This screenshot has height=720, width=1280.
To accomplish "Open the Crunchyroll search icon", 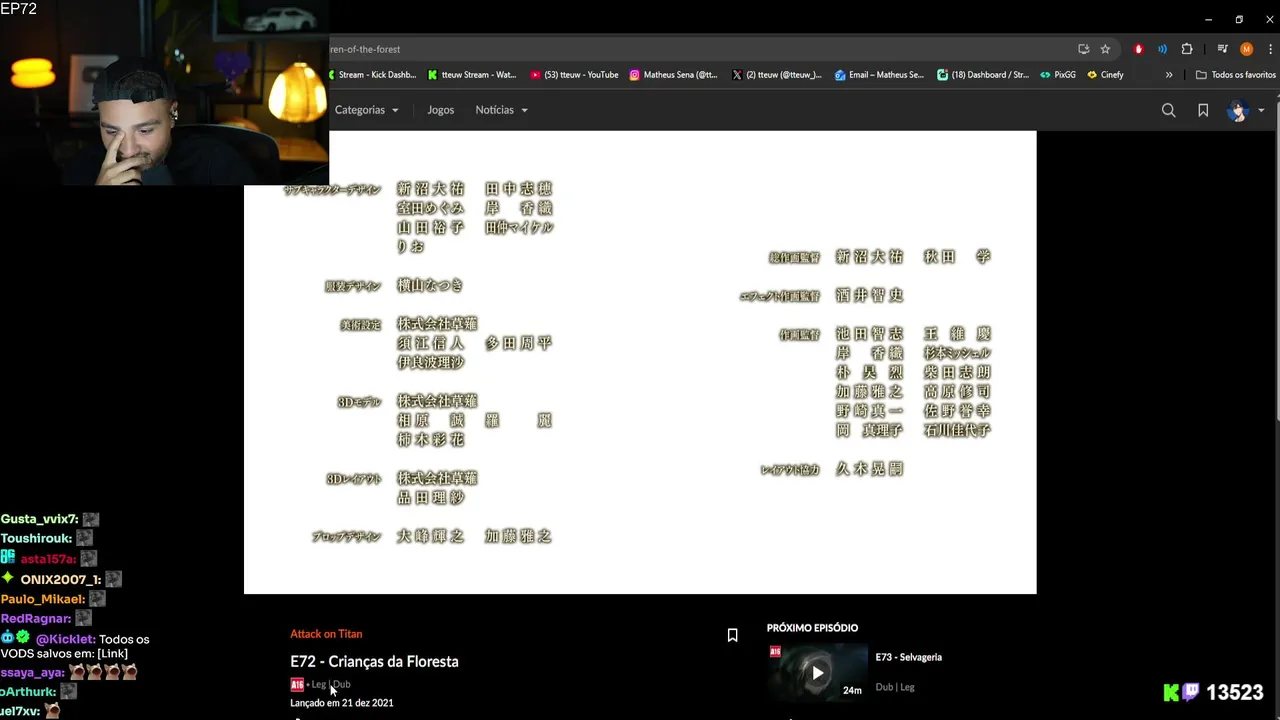I will [x=1168, y=110].
